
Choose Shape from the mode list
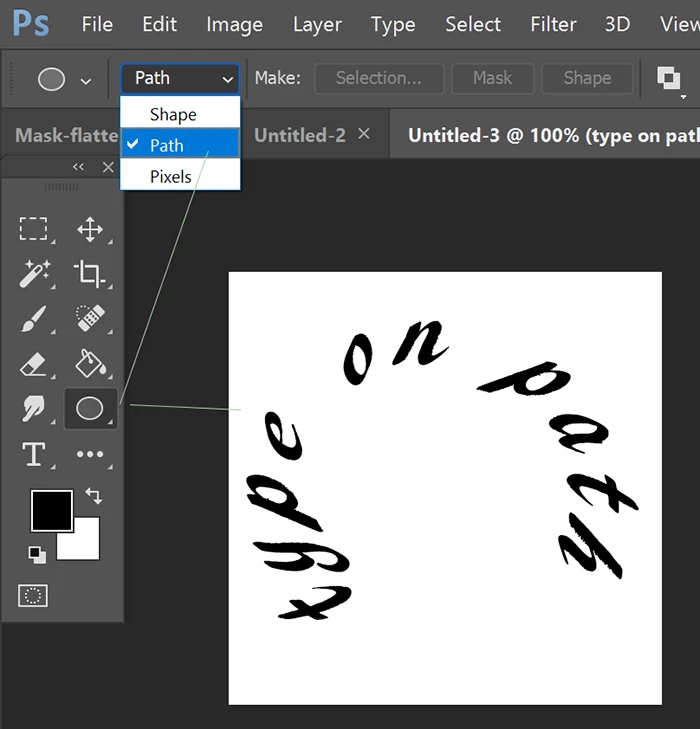(180, 114)
